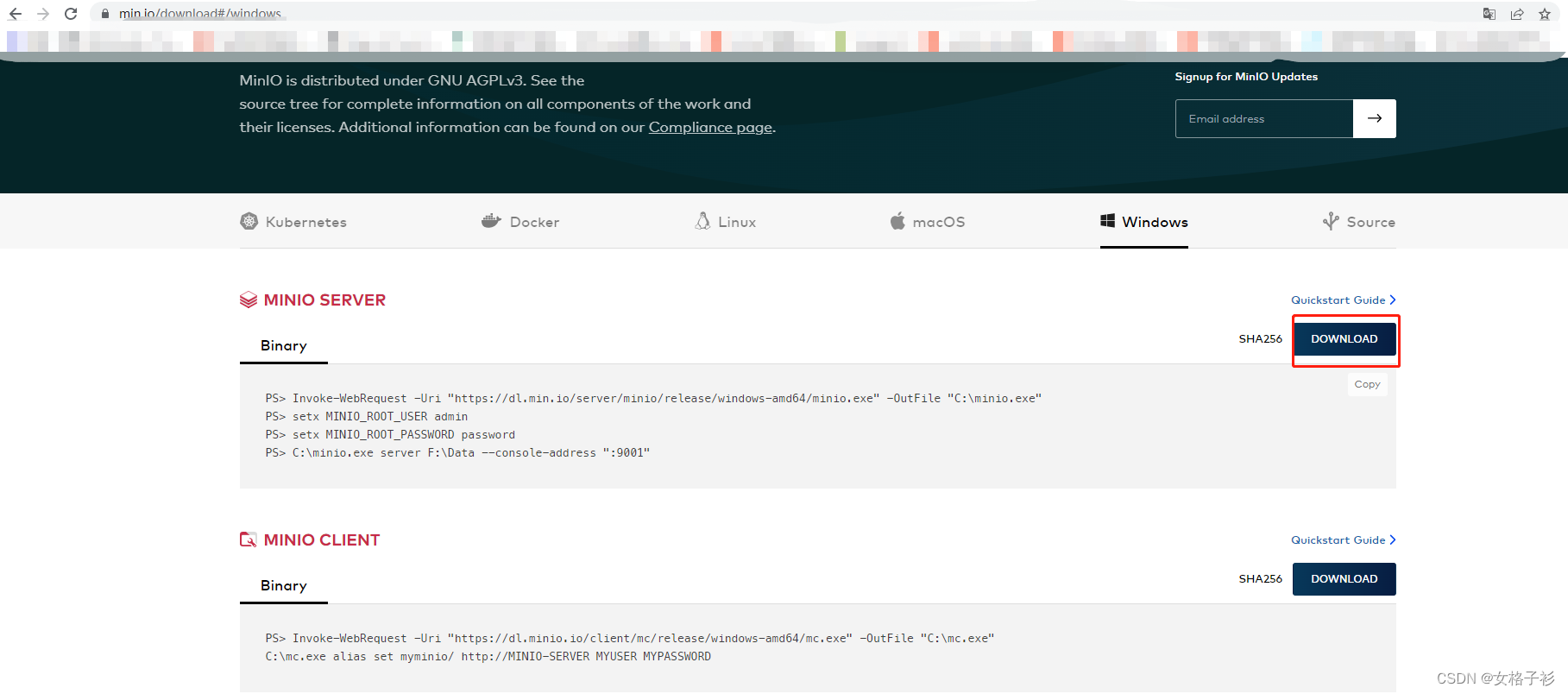Select the Docker platform tab

(x=520, y=222)
